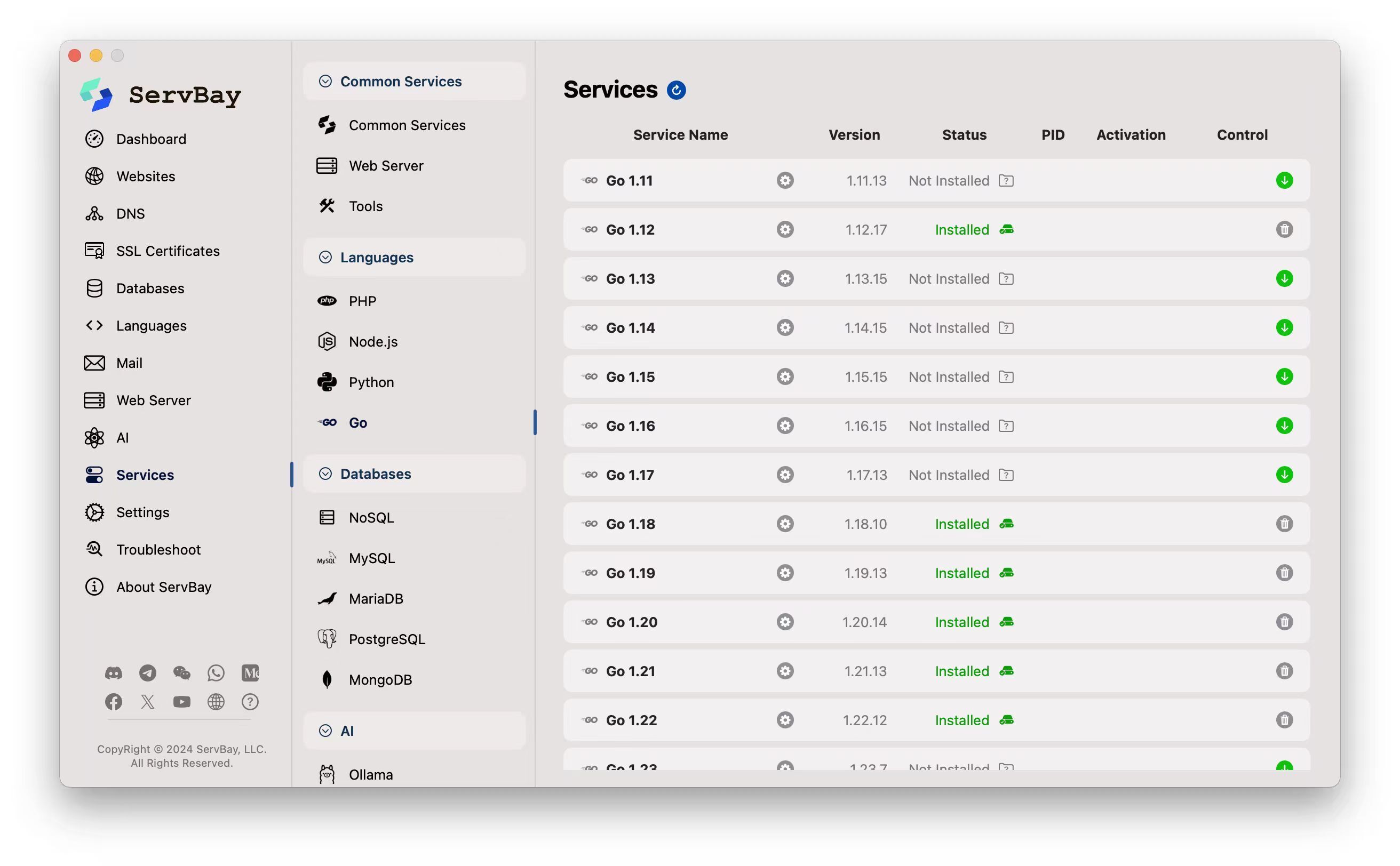Open website globe icon
The image size is (1400, 866).
216,702
